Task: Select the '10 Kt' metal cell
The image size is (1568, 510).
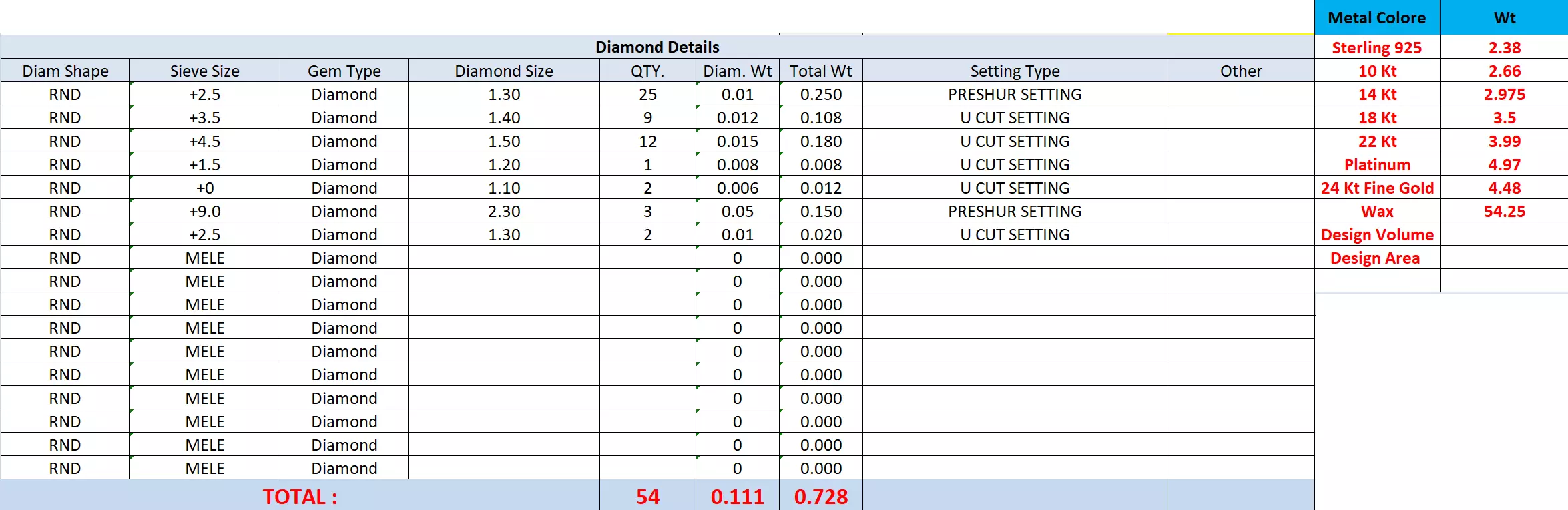Action: click(x=1377, y=71)
